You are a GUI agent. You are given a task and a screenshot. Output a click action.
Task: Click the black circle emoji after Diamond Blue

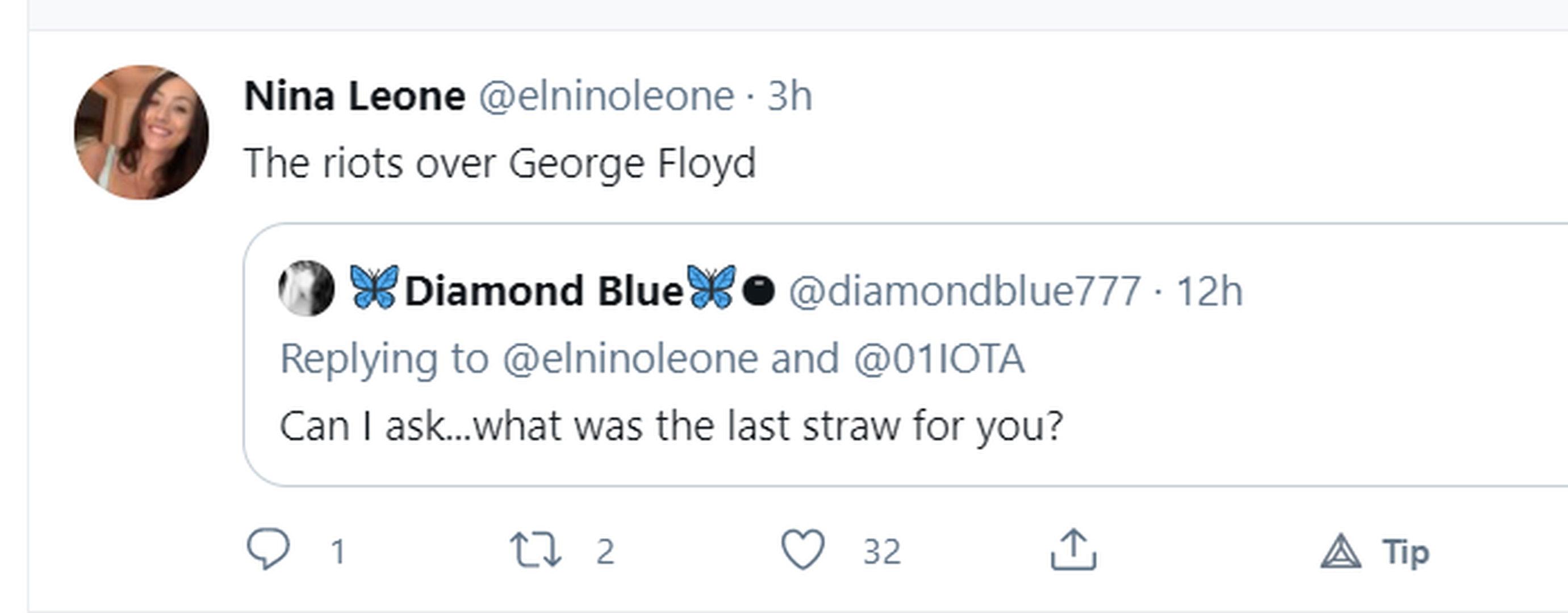[x=758, y=291]
